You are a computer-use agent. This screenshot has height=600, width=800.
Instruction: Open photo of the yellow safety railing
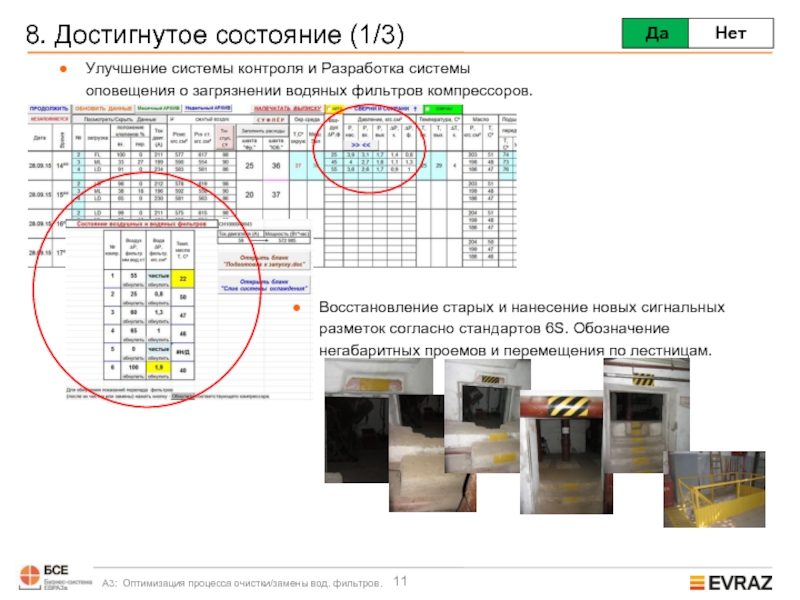tap(714, 489)
